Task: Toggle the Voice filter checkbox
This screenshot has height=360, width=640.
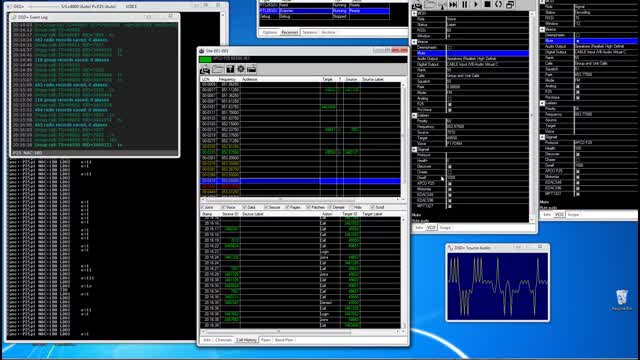Action: pos(224,207)
